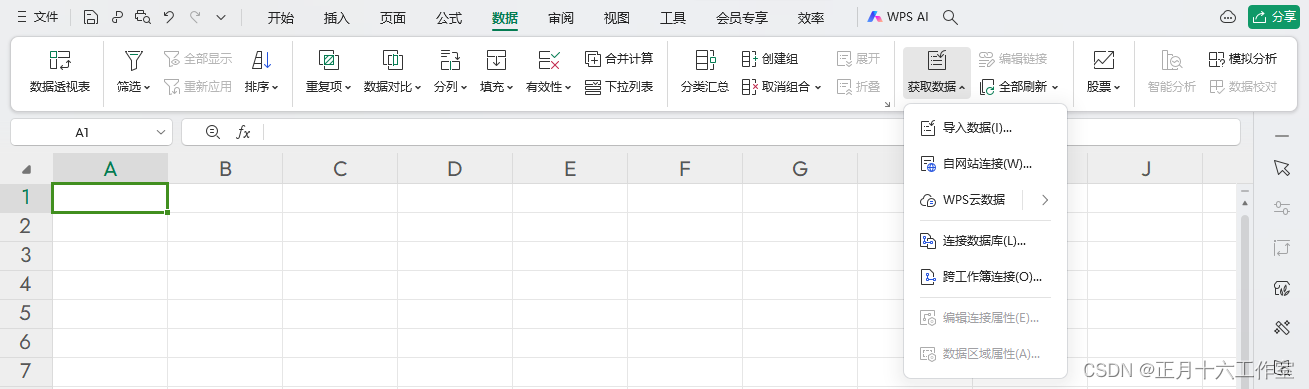Click the name box showing A1
1309x389 pixels.
[x=82, y=132]
